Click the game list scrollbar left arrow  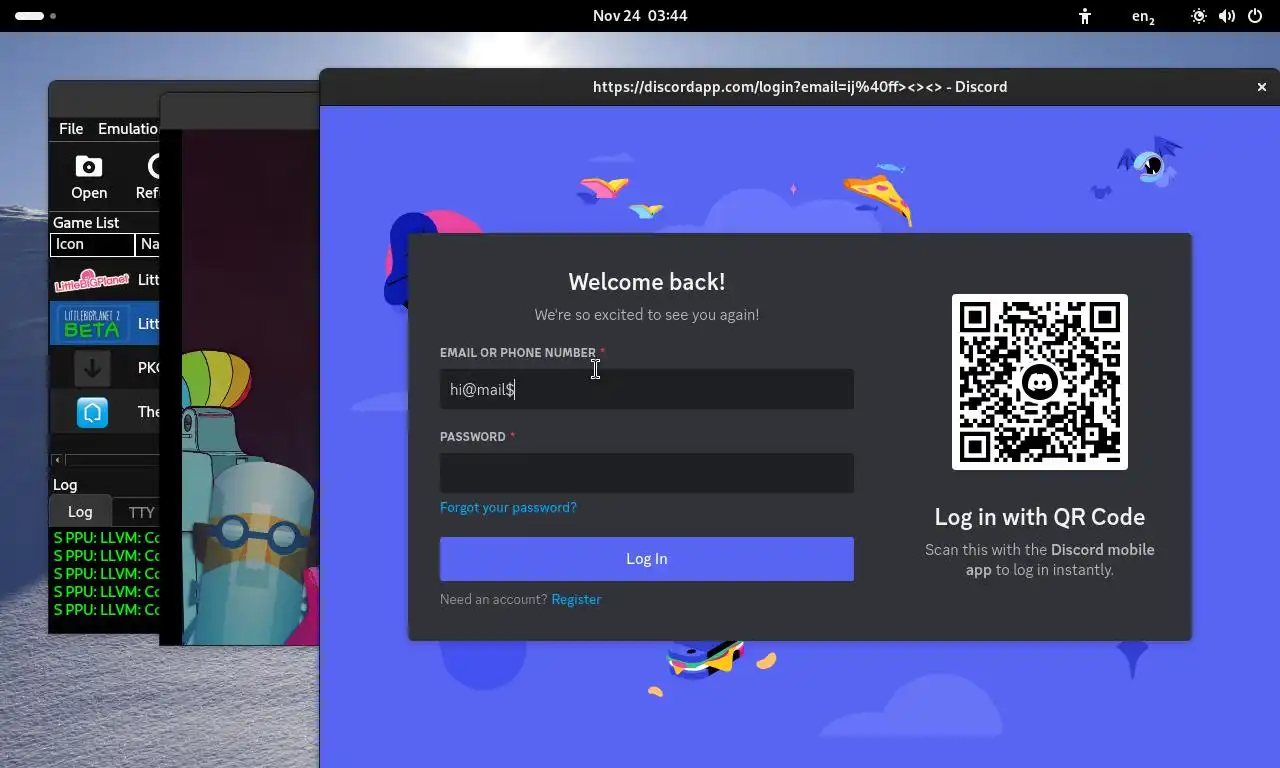(x=58, y=460)
